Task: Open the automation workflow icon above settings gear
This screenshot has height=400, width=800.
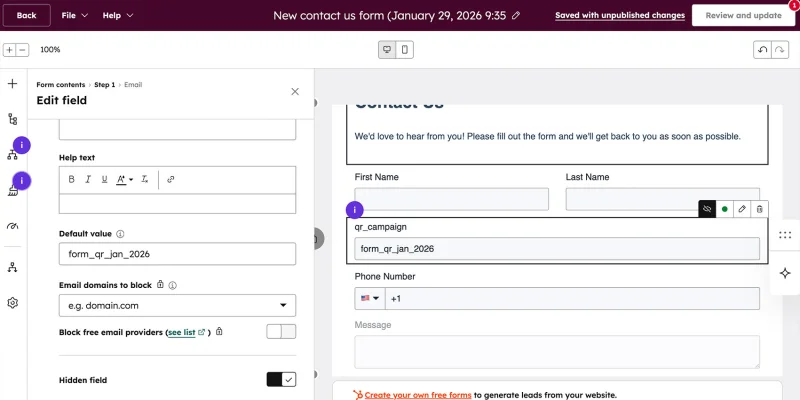Action: click(13, 267)
